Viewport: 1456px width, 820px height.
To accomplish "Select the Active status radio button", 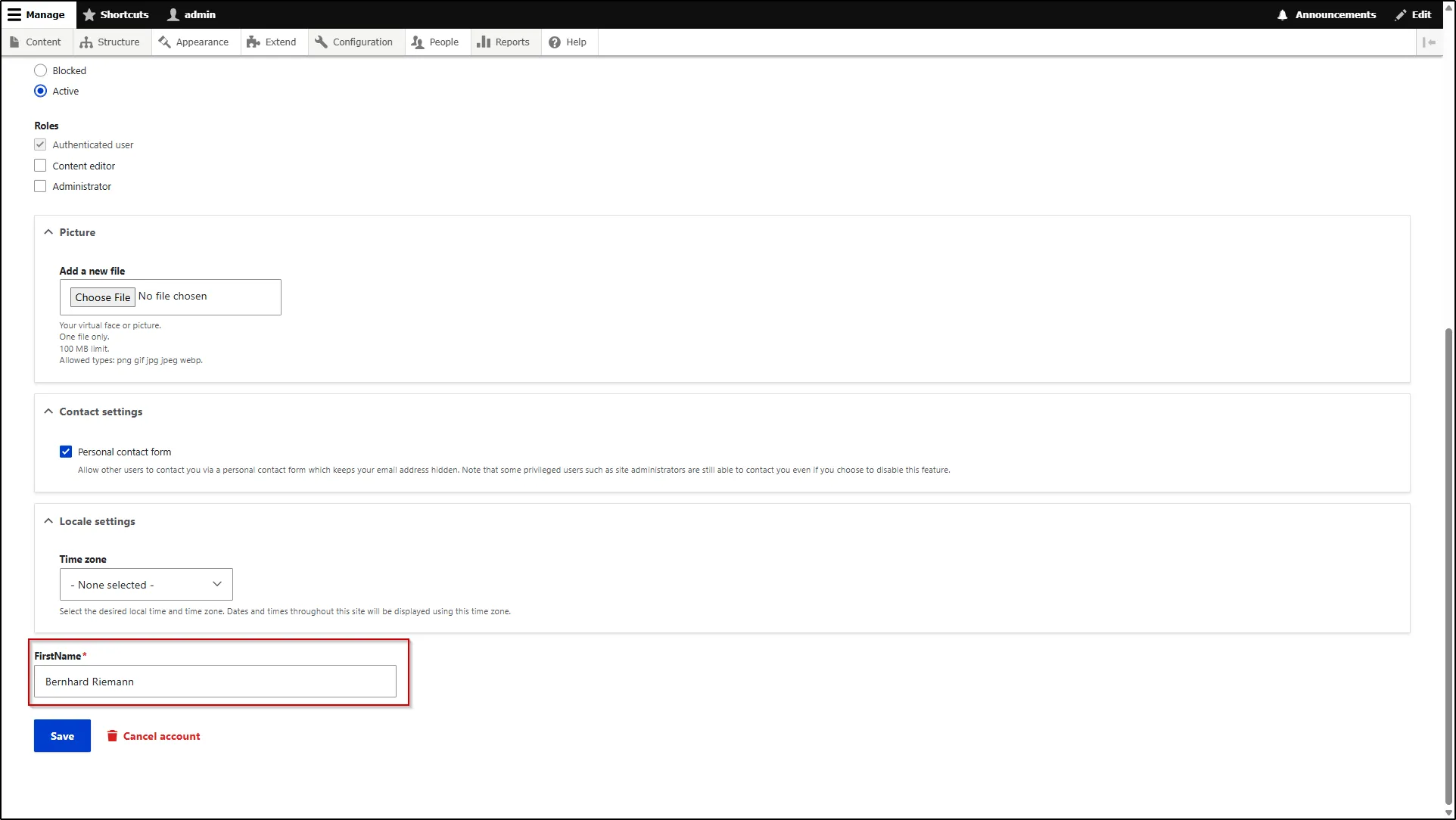I will [40, 91].
